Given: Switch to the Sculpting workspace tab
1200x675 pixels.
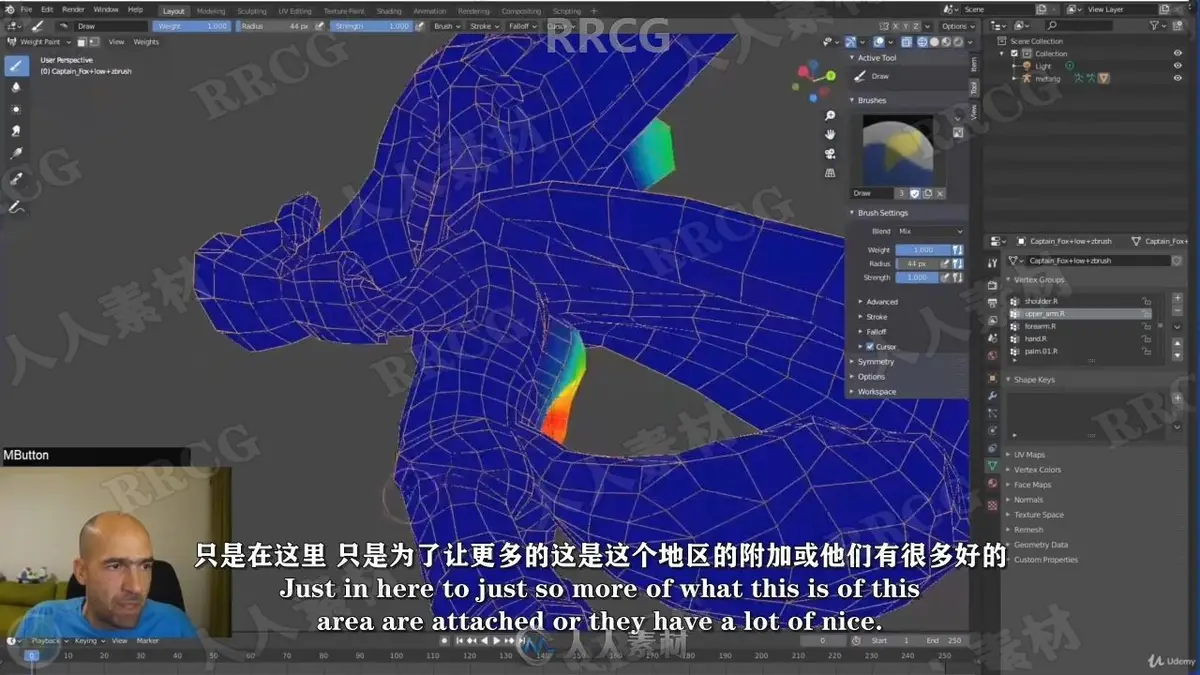Looking at the screenshot, I should [251, 11].
